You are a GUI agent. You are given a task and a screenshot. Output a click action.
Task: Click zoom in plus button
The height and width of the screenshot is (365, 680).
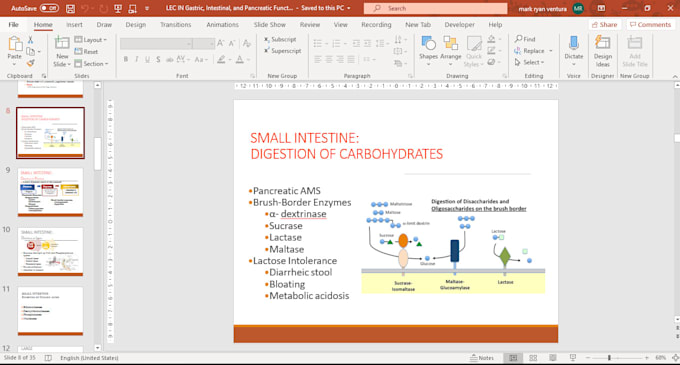pyautogui.click(x=647, y=358)
